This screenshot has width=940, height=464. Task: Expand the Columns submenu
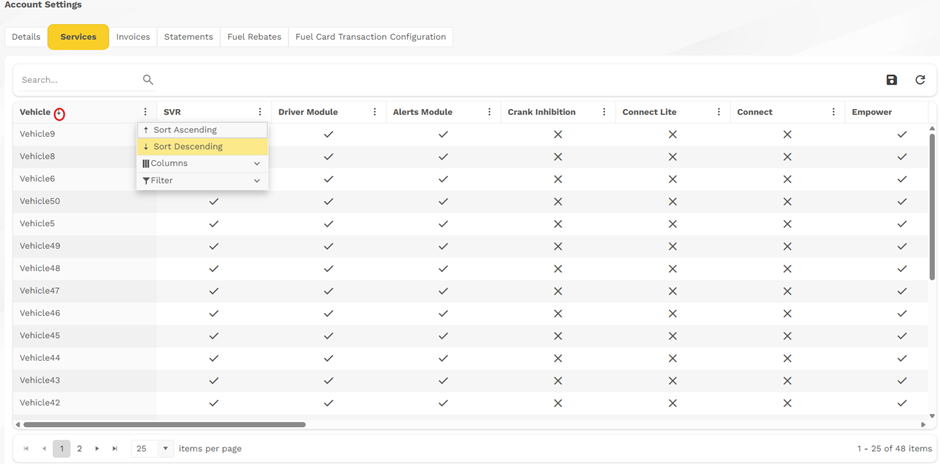[202, 164]
